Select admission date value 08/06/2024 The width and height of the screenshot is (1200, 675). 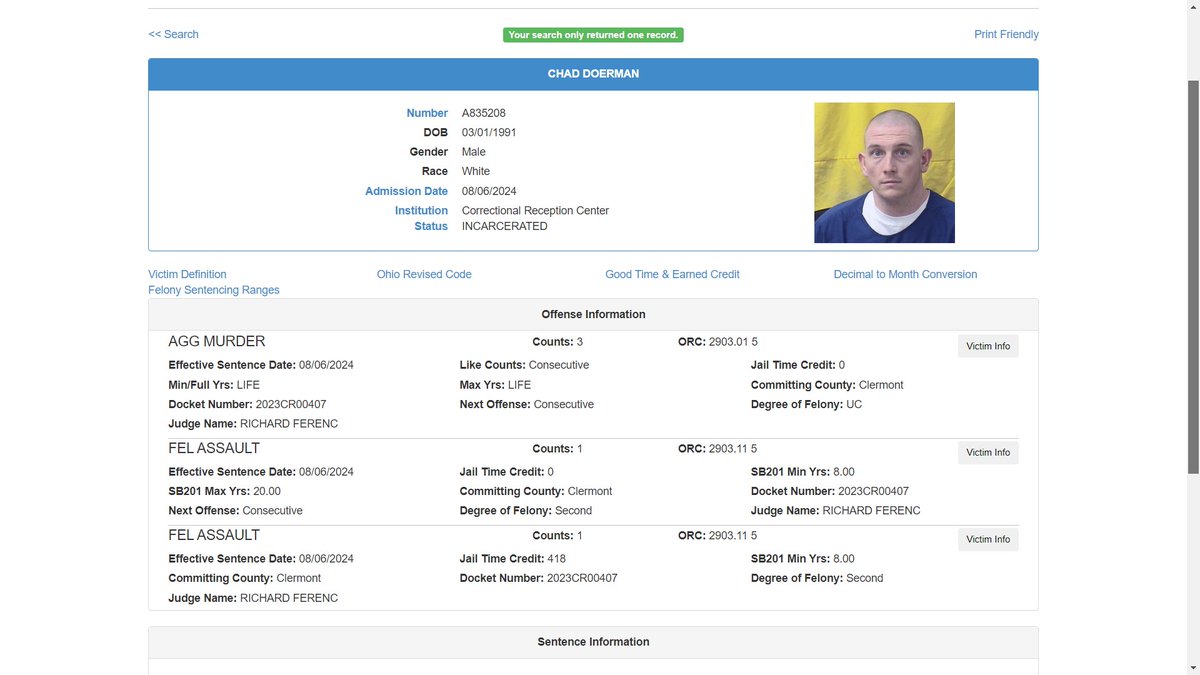tap(489, 191)
